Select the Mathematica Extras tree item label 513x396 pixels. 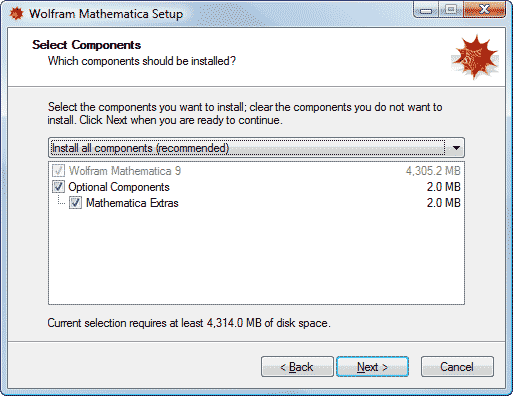[x=132, y=203]
